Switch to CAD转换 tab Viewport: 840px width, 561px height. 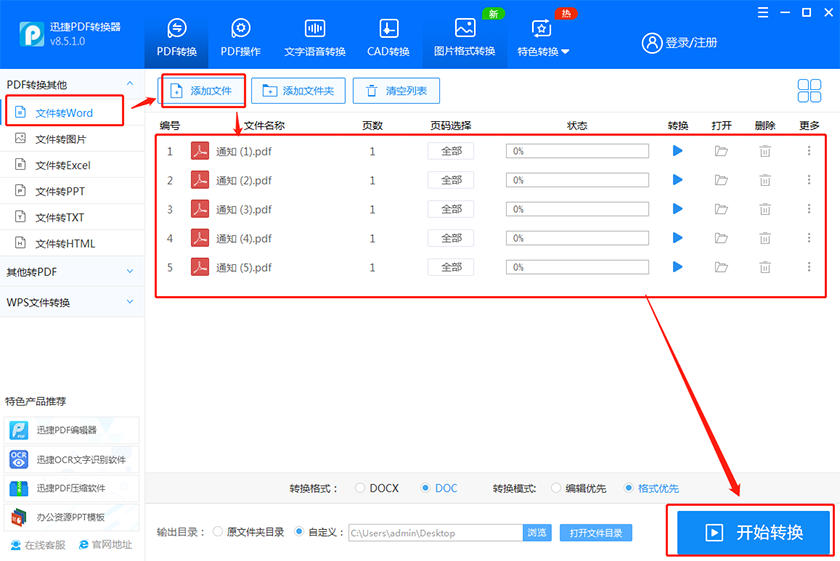(x=388, y=38)
